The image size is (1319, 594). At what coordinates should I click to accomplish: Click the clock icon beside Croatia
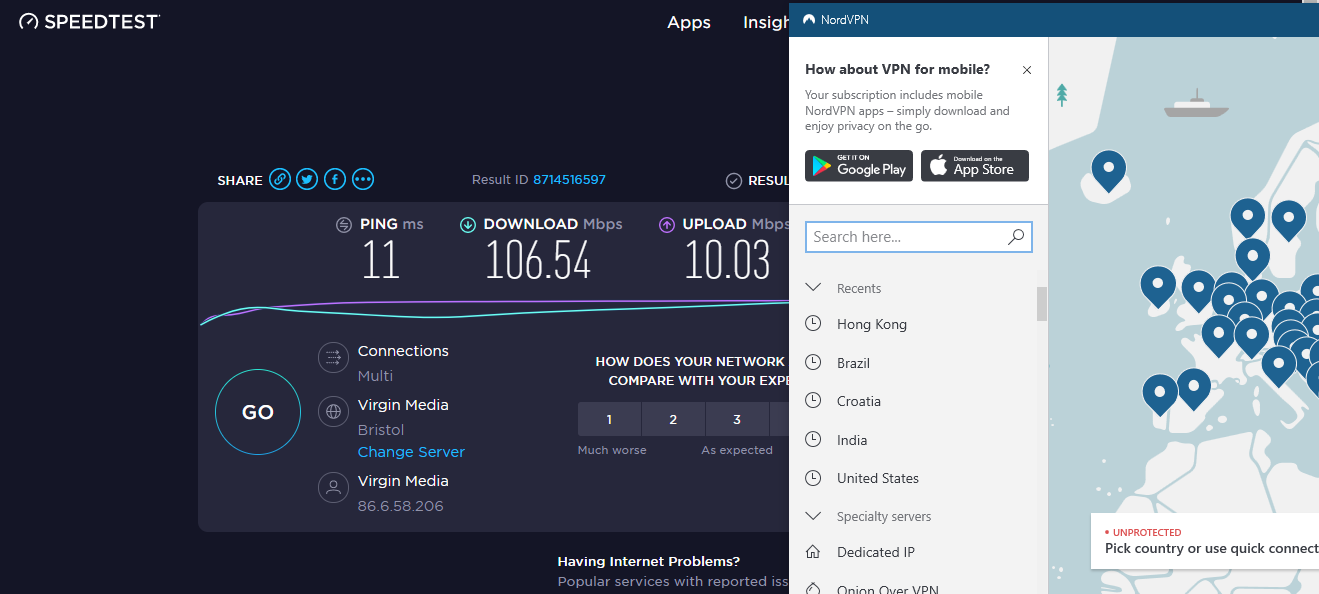814,401
